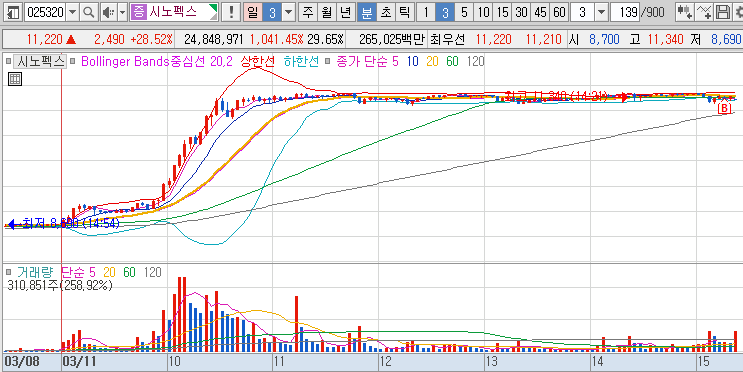
Task: Click the 최저 8,690 (14:54) low marker
Action: (x=64, y=224)
